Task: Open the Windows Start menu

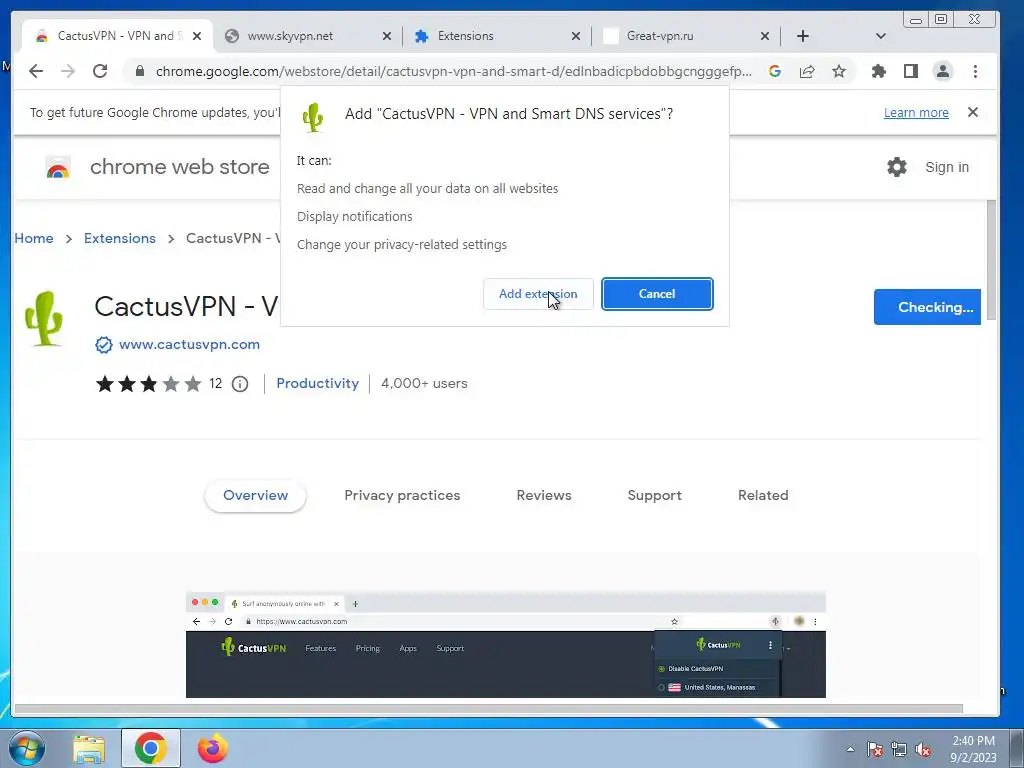Action: [27, 748]
